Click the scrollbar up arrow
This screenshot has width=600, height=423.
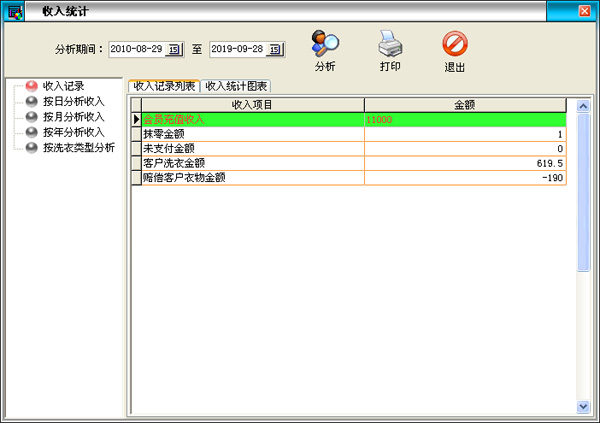584,104
